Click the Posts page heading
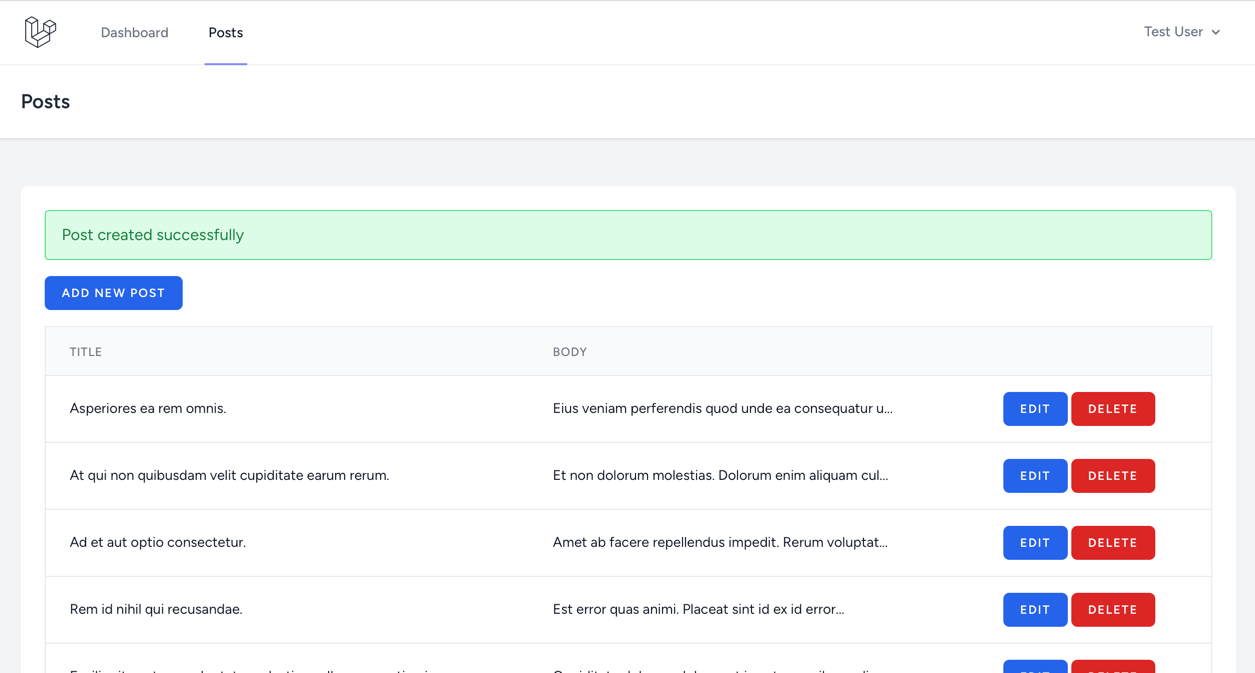This screenshot has width=1255, height=673. (45, 102)
